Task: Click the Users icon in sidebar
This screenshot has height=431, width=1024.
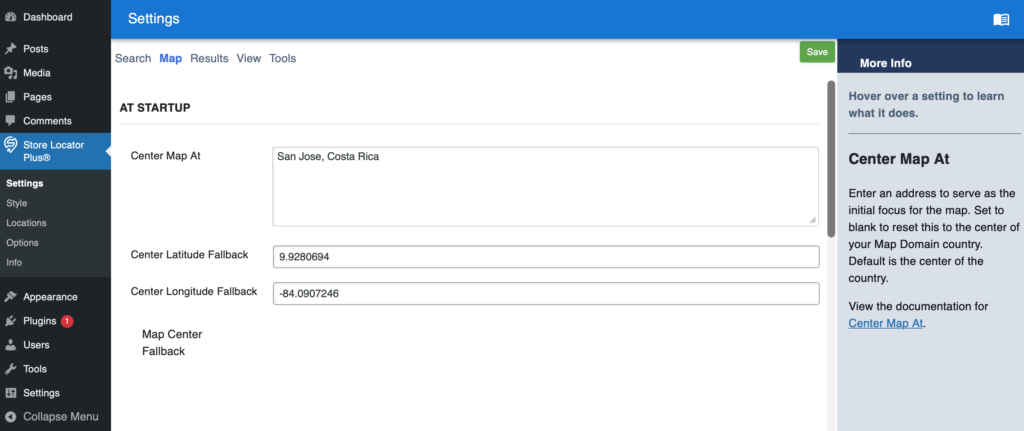Action: [10, 345]
